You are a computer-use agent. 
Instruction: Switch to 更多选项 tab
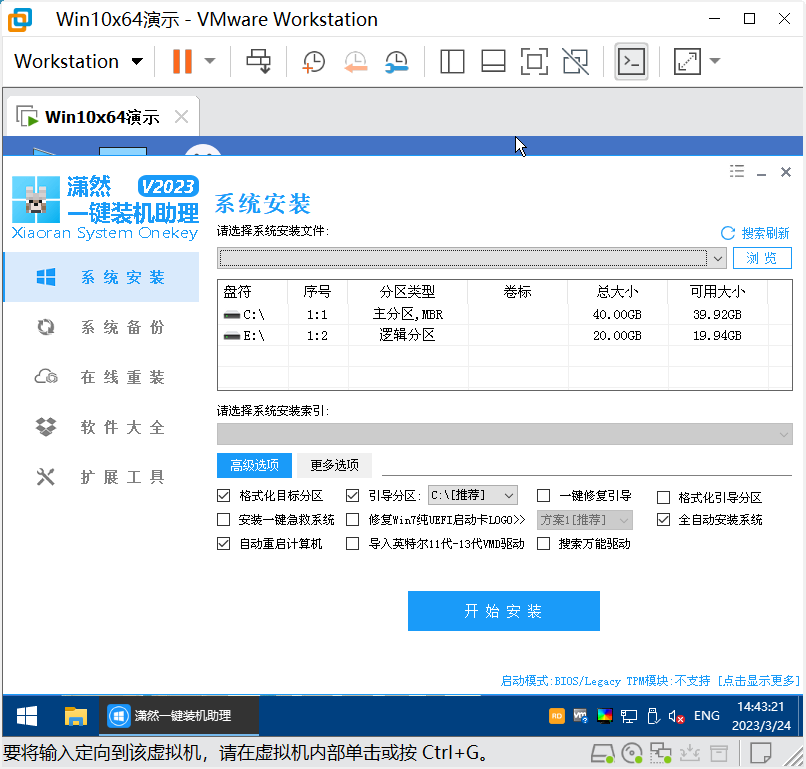tap(334, 465)
